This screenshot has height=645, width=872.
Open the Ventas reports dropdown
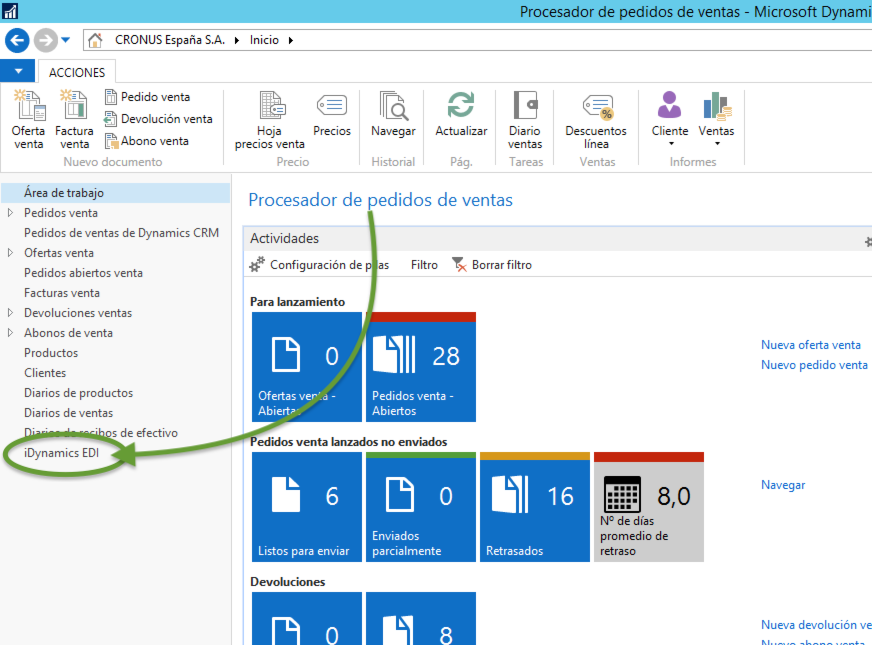coord(716,118)
